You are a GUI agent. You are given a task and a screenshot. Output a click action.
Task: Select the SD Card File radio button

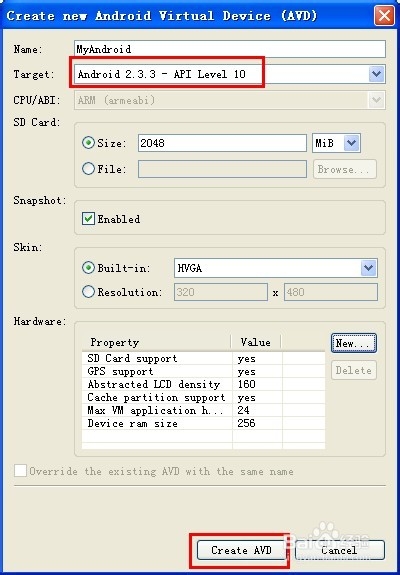[88, 169]
